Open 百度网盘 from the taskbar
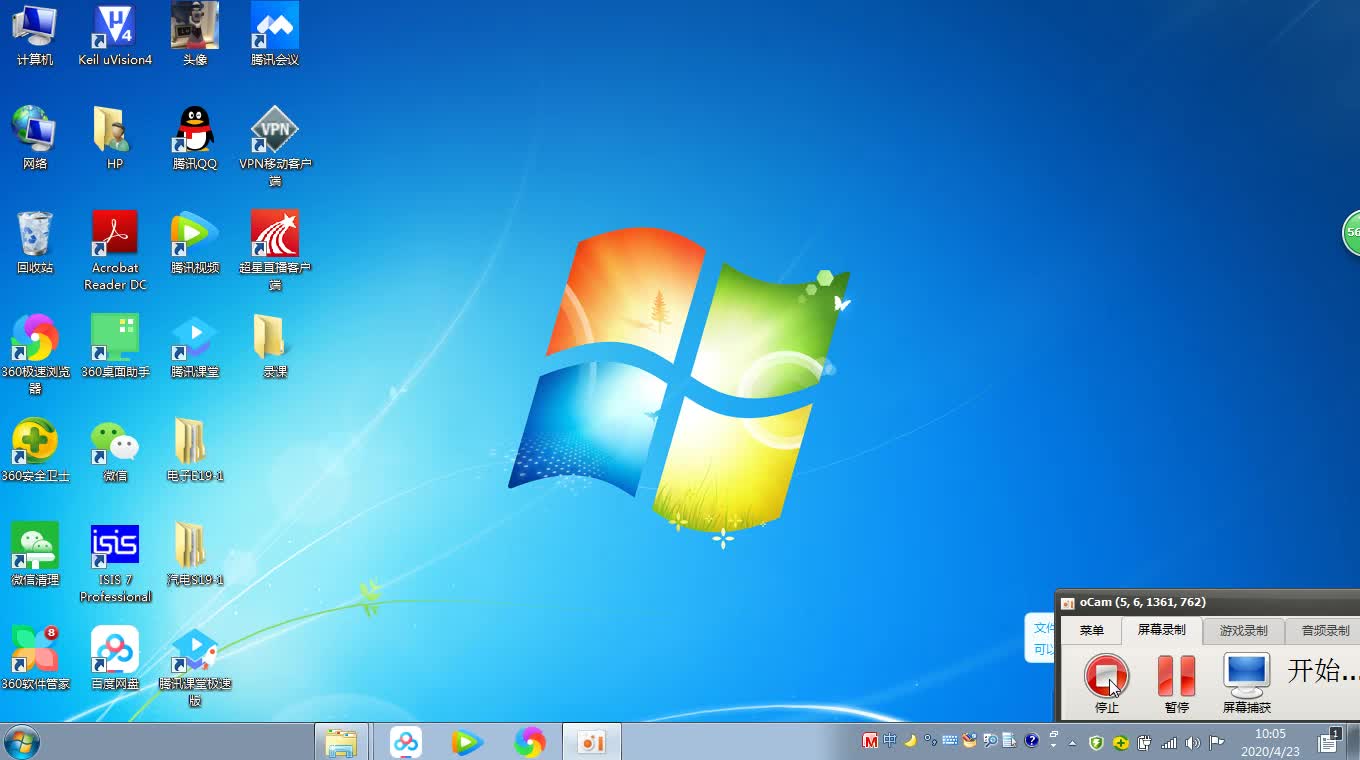Screen dimensions: 1360x760 click(x=406, y=742)
